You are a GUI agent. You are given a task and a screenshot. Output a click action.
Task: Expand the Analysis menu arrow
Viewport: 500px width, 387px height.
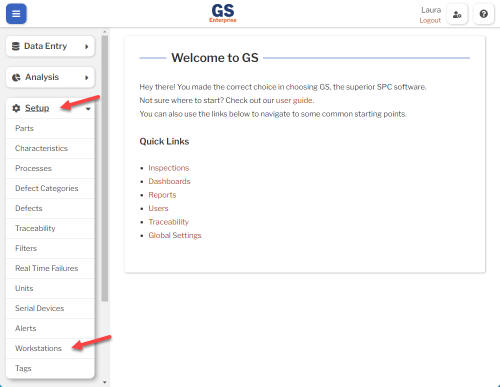(x=86, y=78)
